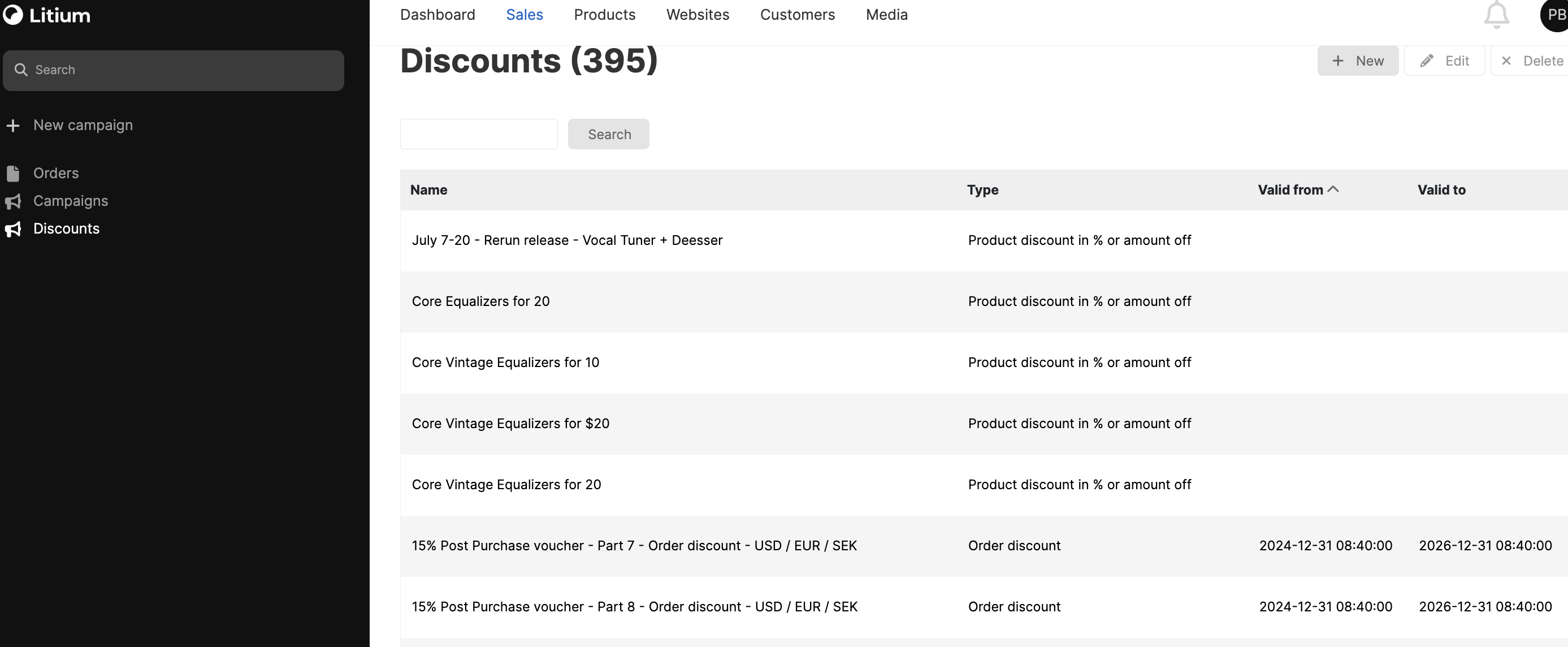Toggle Valid from sort arrow
The width and height of the screenshot is (1568, 647).
pyautogui.click(x=1332, y=189)
